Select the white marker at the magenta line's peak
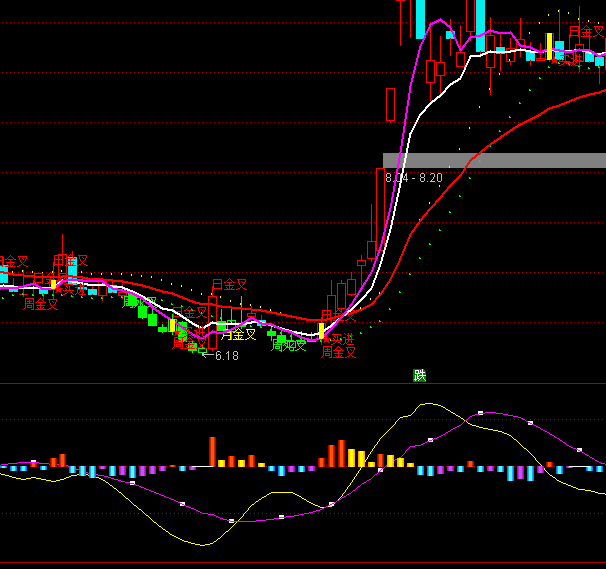Viewport: 606px width, 569px height. pos(480,413)
